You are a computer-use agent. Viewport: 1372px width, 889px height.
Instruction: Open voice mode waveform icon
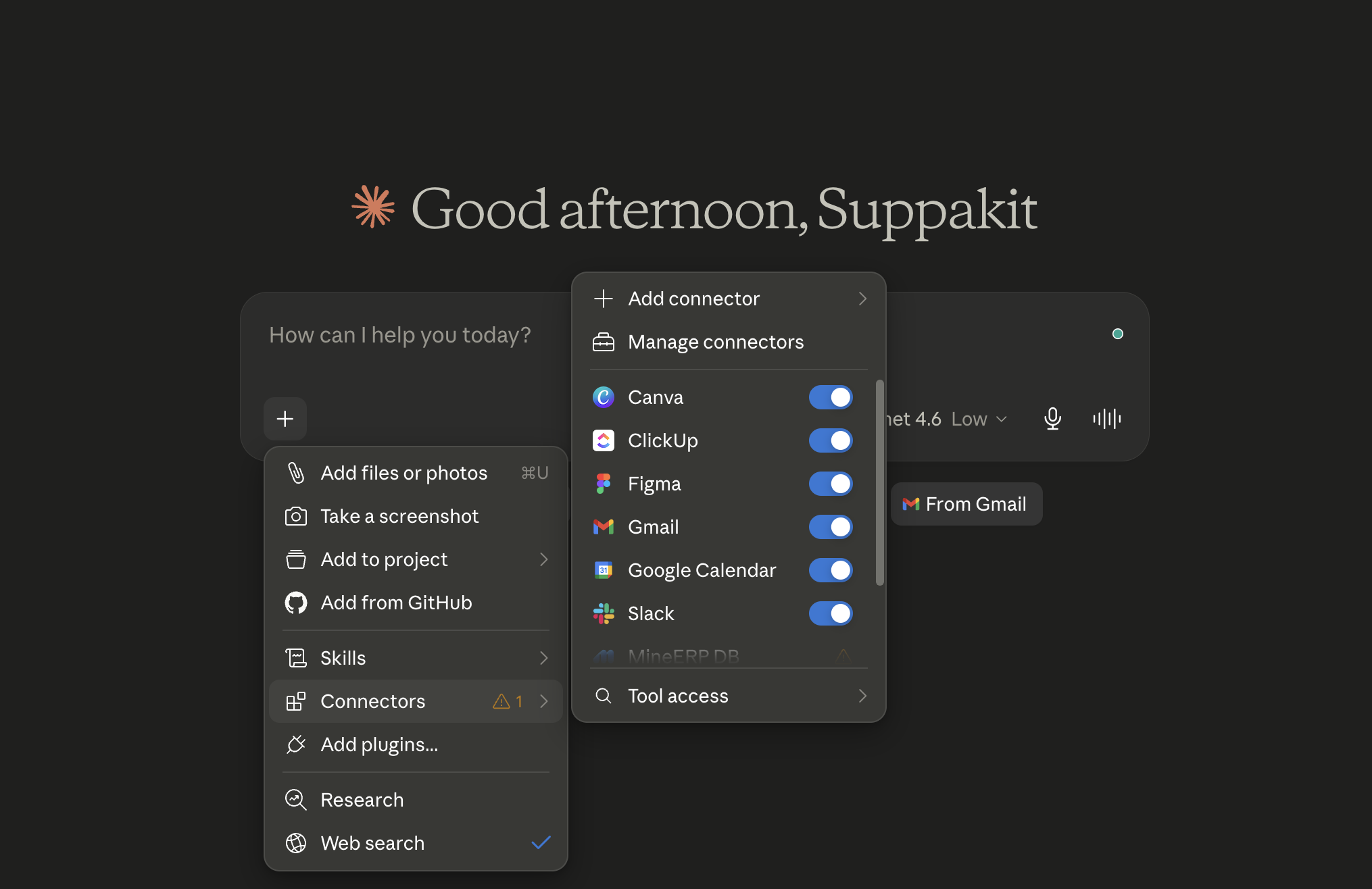click(x=1106, y=419)
